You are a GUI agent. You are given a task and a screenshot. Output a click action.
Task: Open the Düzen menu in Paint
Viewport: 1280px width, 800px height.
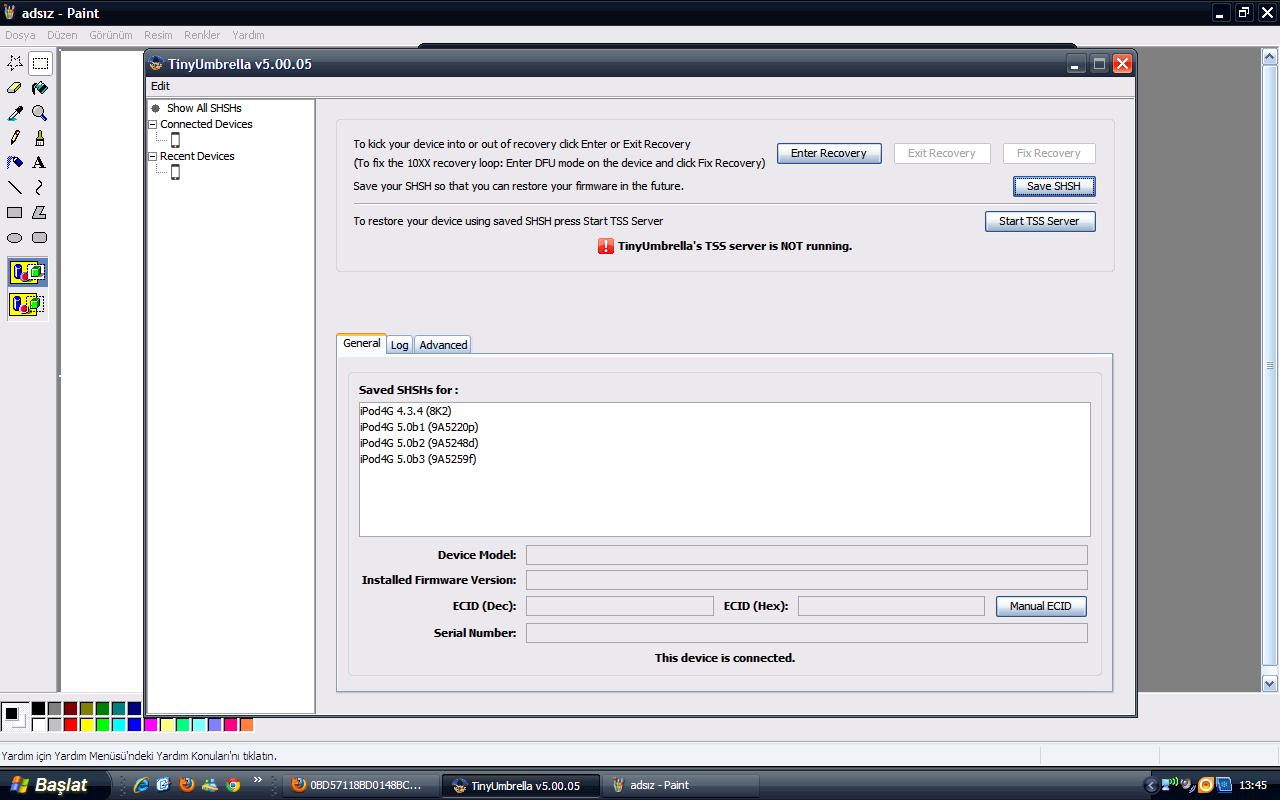pyautogui.click(x=62, y=35)
